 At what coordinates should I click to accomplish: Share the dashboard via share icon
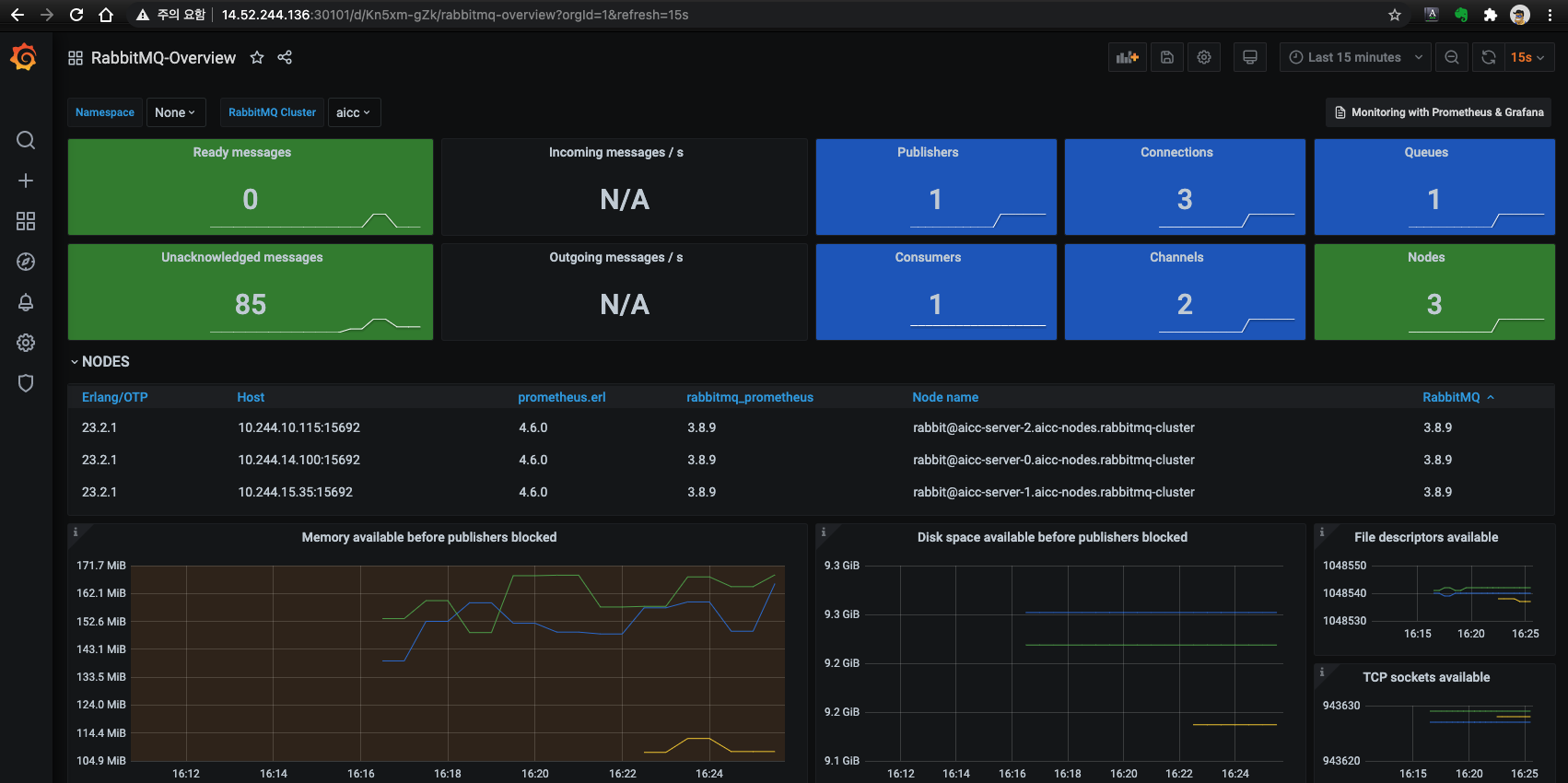point(285,57)
